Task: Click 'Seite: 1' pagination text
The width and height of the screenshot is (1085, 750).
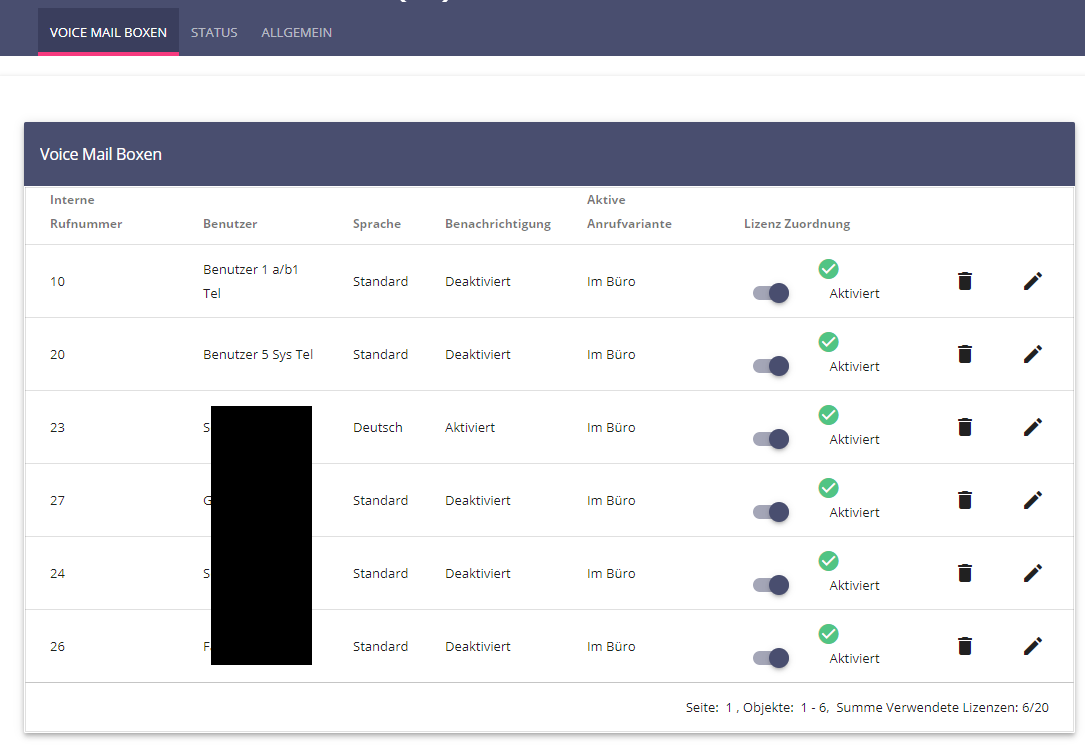Action: [709, 707]
